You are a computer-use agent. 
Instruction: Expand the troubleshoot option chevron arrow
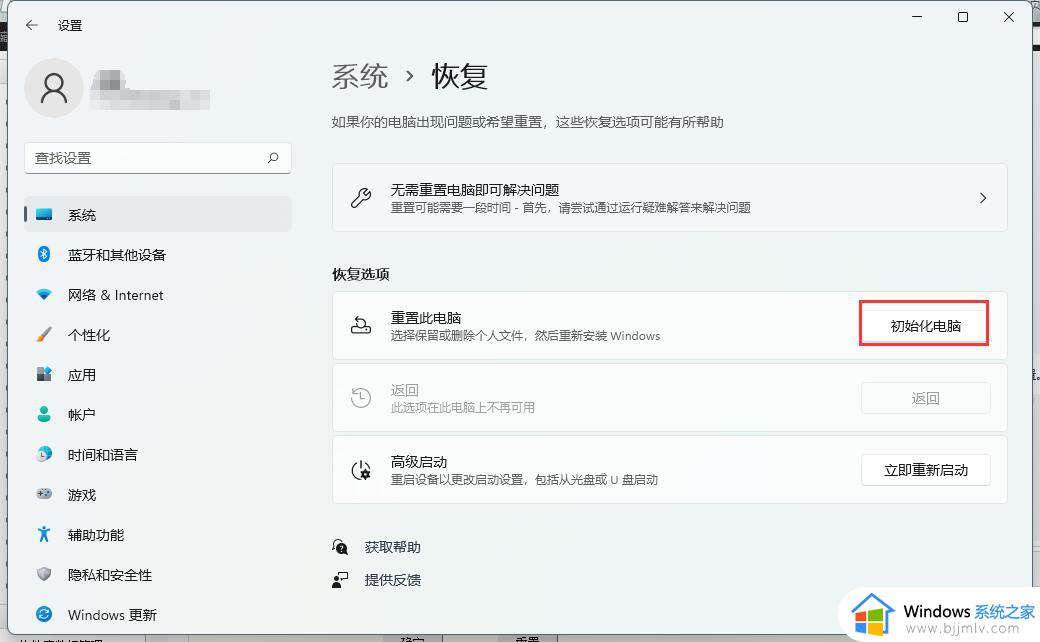[x=983, y=198]
